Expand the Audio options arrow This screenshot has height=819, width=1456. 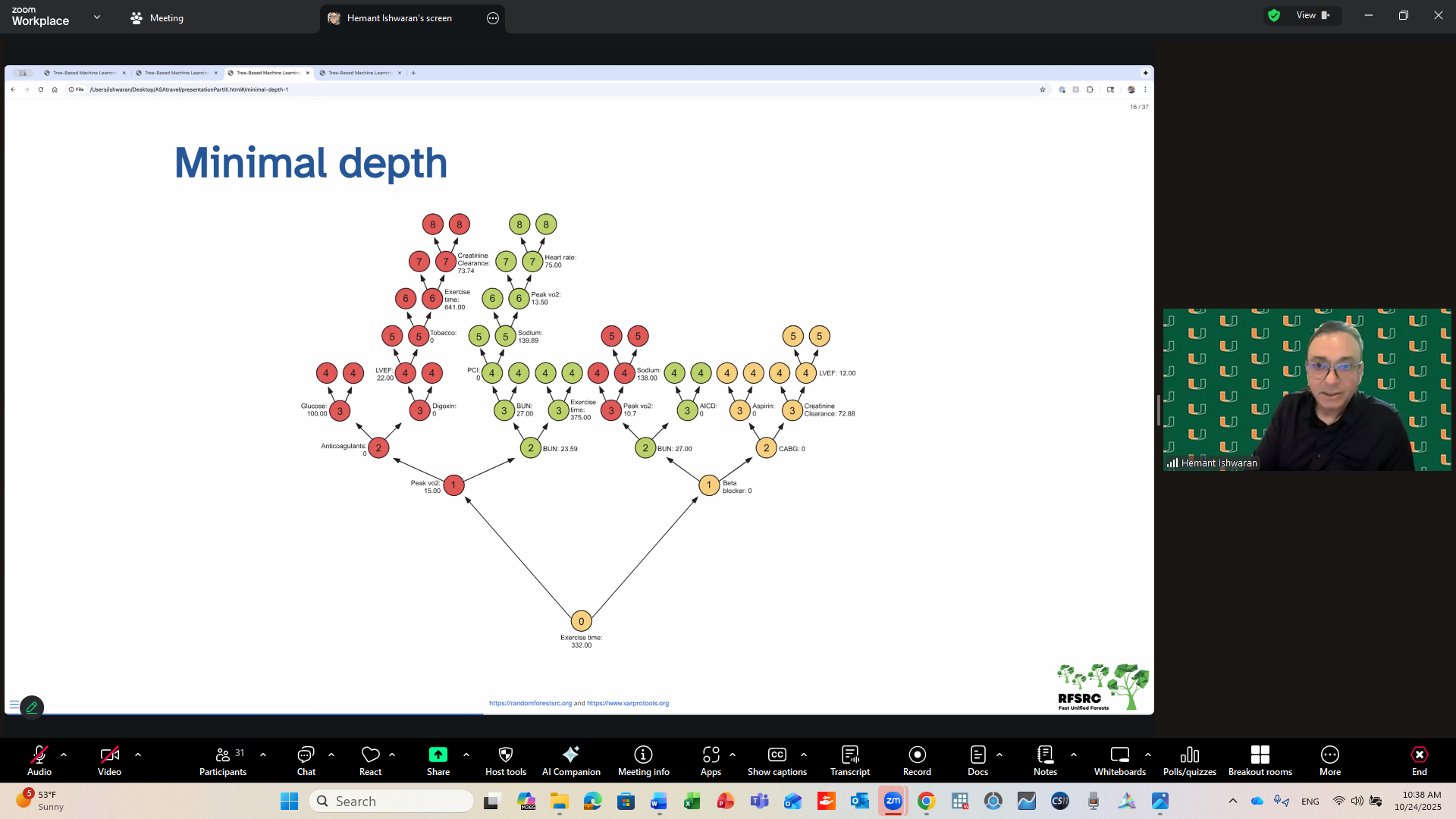[64, 755]
